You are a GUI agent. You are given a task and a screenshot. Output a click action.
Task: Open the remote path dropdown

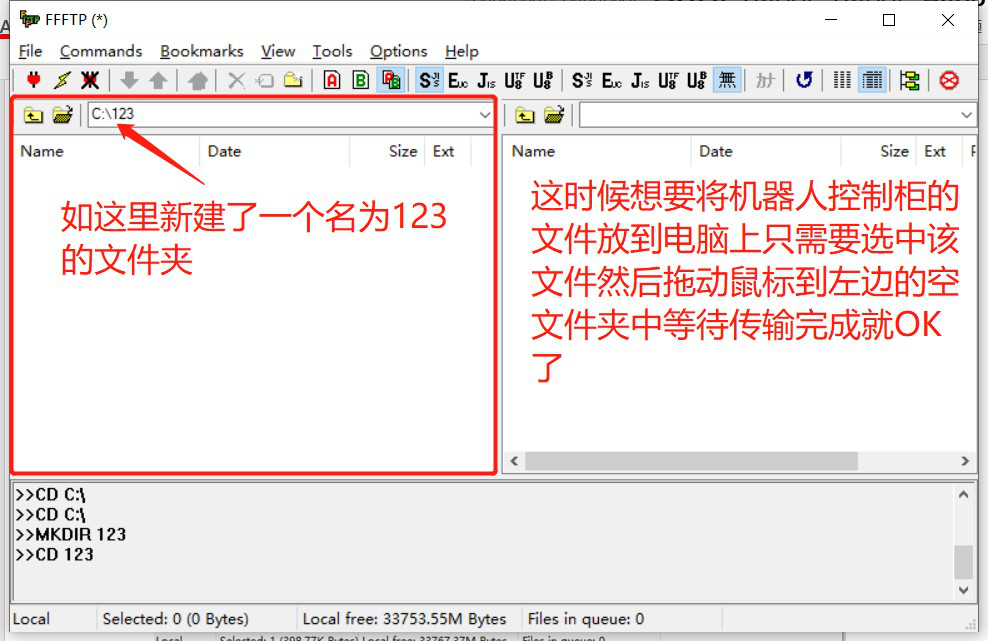pyautogui.click(x=965, y=114)
